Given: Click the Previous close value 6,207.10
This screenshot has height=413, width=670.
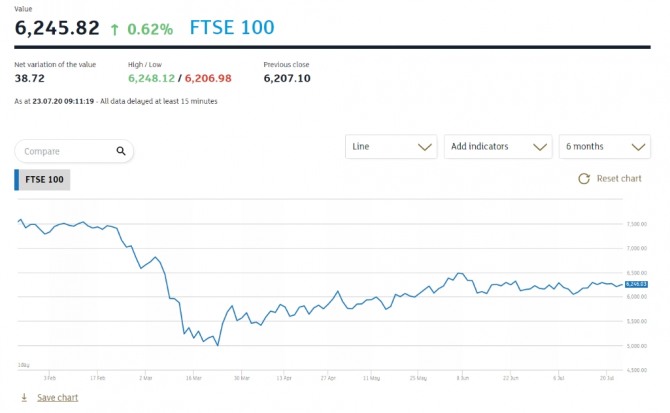Looking at the screenshot, I should click(286, 78).
